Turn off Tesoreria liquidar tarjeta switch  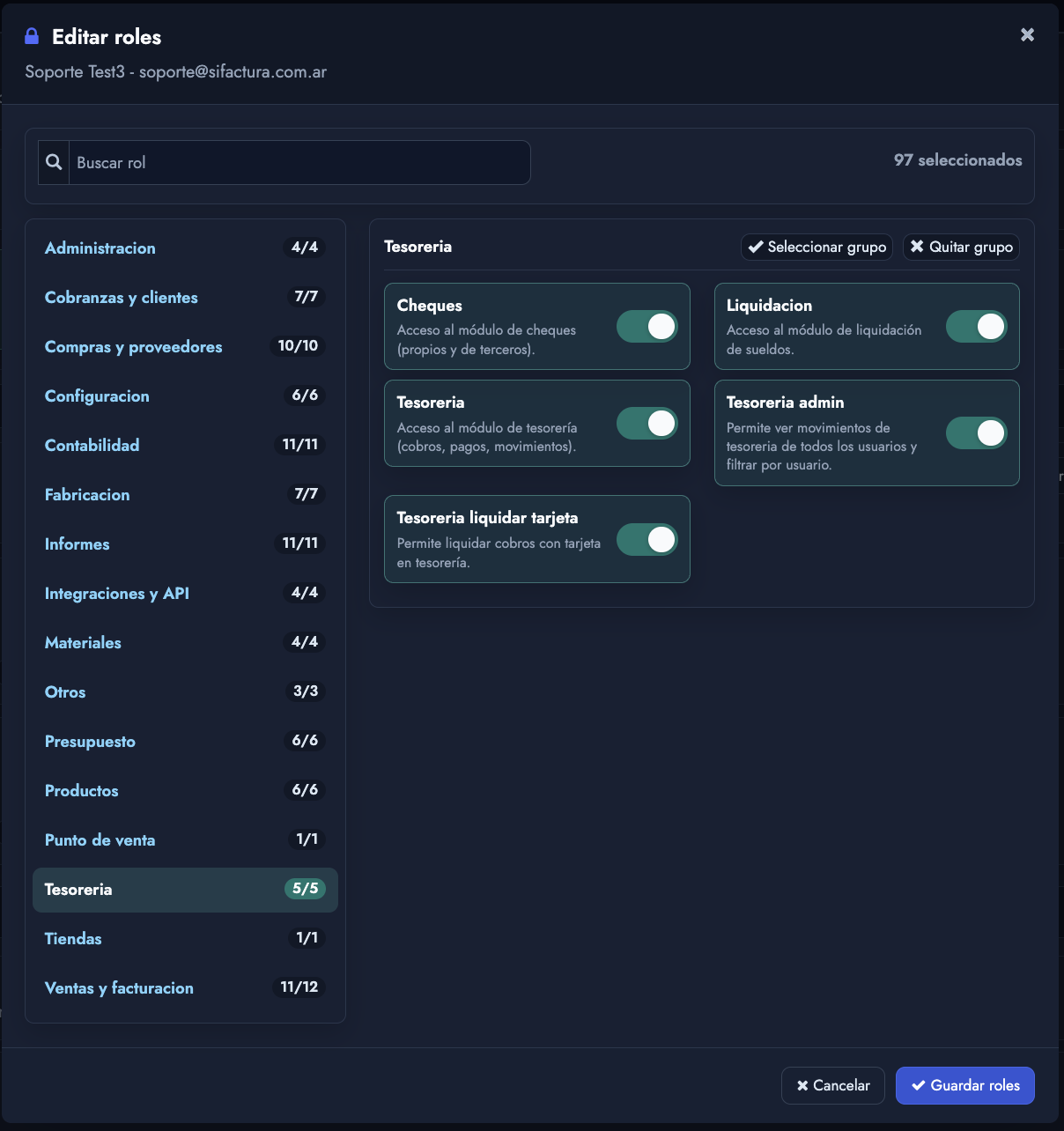point(647,539)
